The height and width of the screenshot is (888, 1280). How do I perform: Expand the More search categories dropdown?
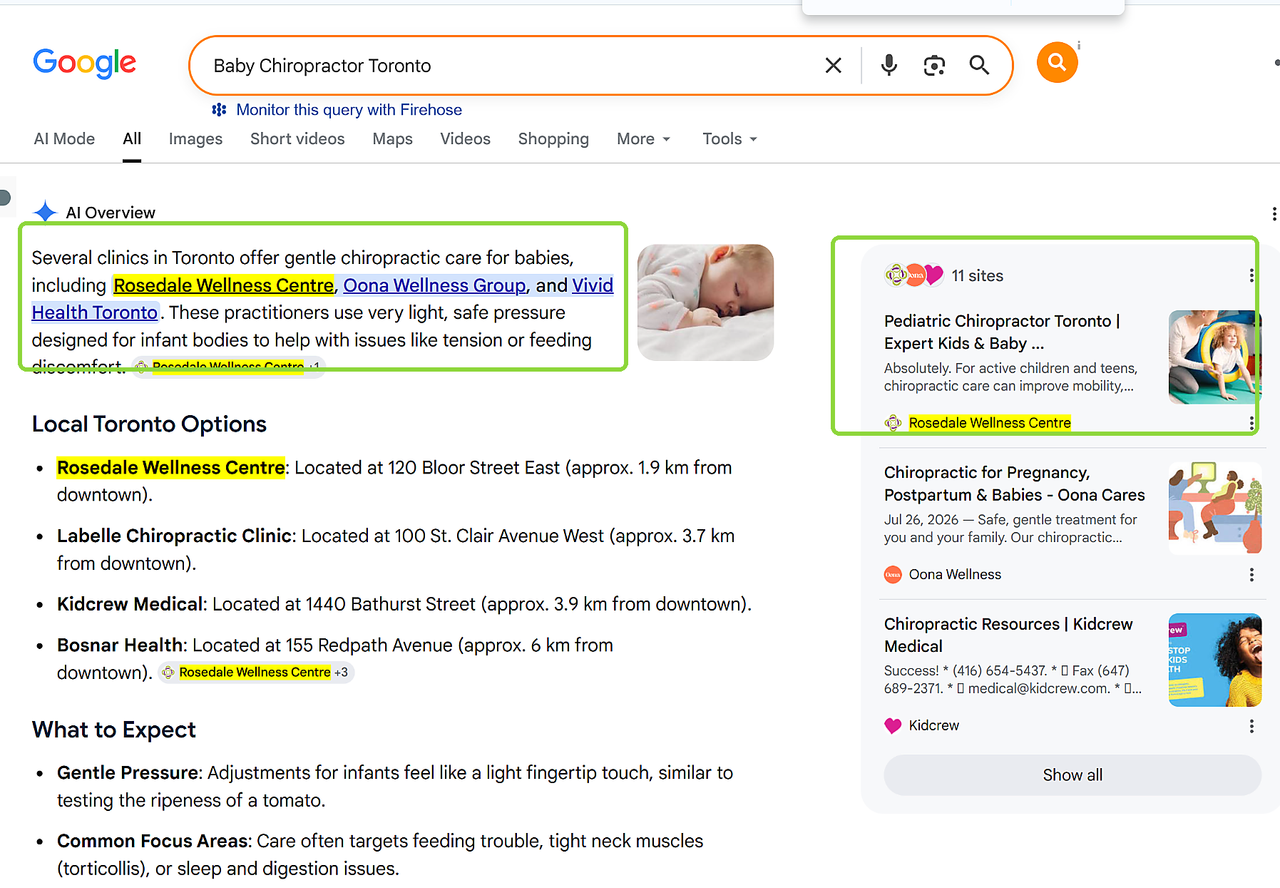643,139
